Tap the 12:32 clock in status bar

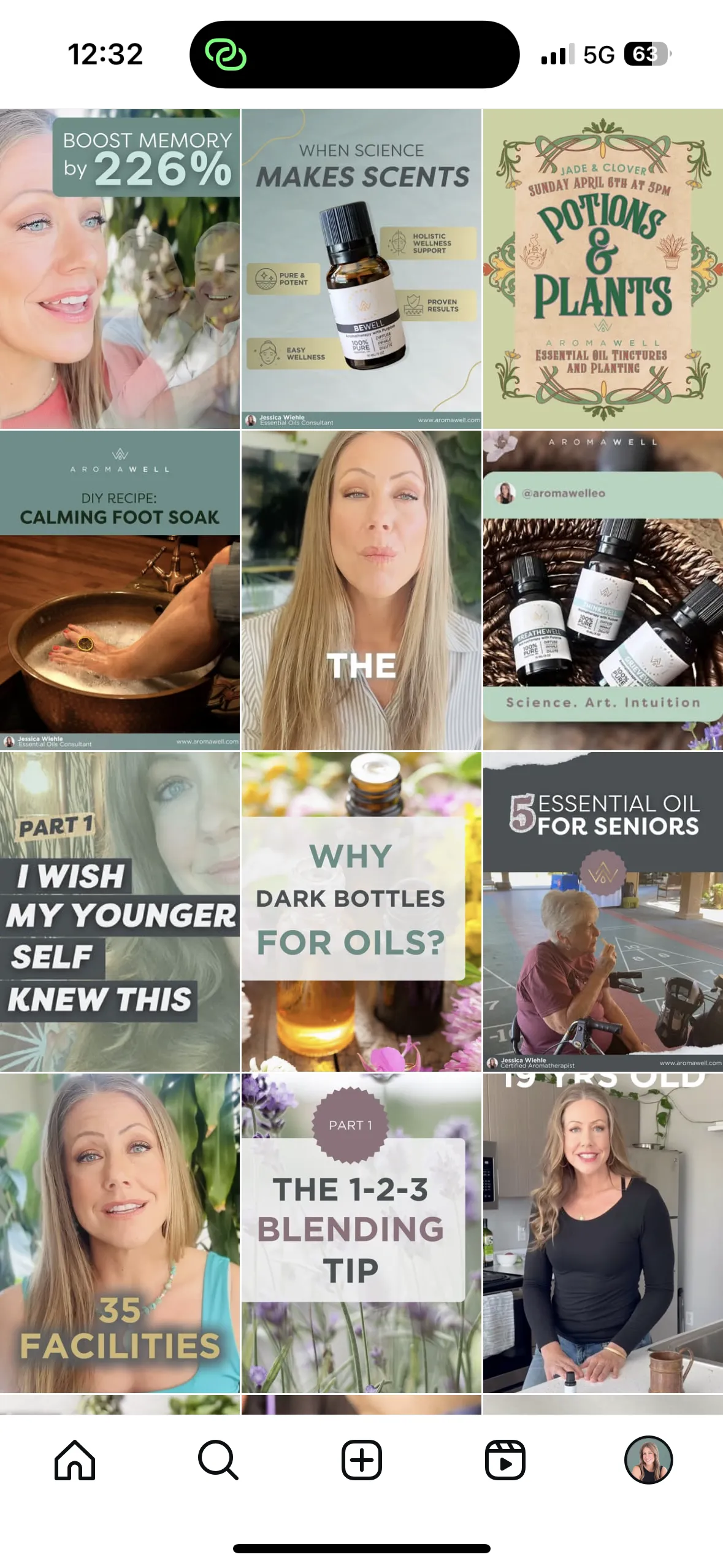click(x=105, y=54)
